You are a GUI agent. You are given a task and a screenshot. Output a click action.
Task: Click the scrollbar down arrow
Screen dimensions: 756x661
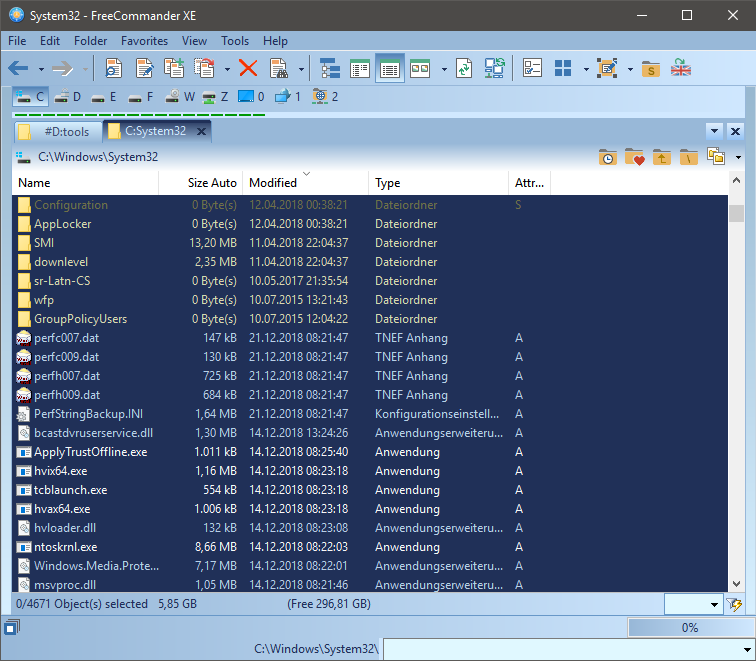point(736,584)
